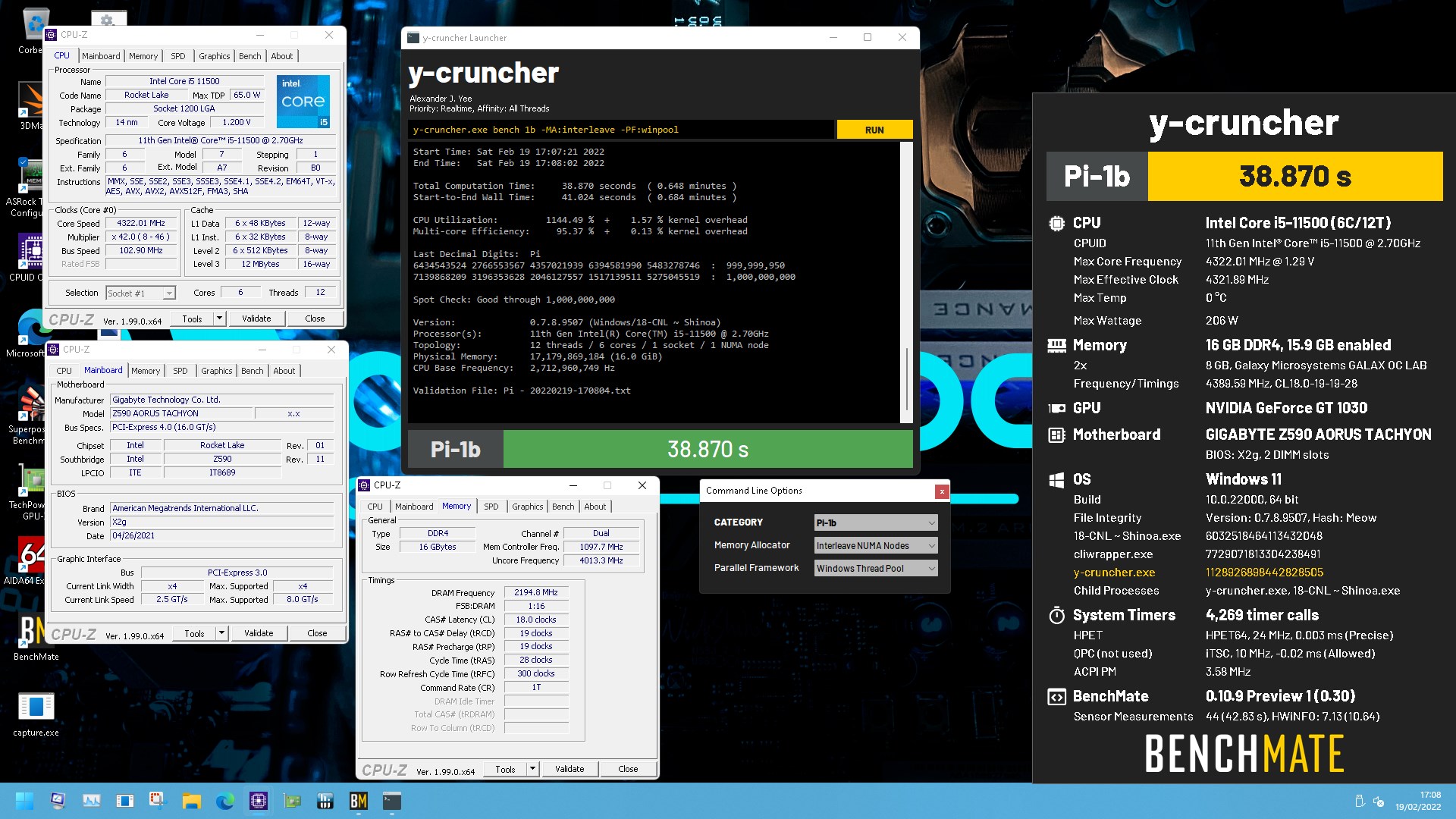
Task: Open Bench tab in top CPU-Z window
Action: [x=249, y=56]
